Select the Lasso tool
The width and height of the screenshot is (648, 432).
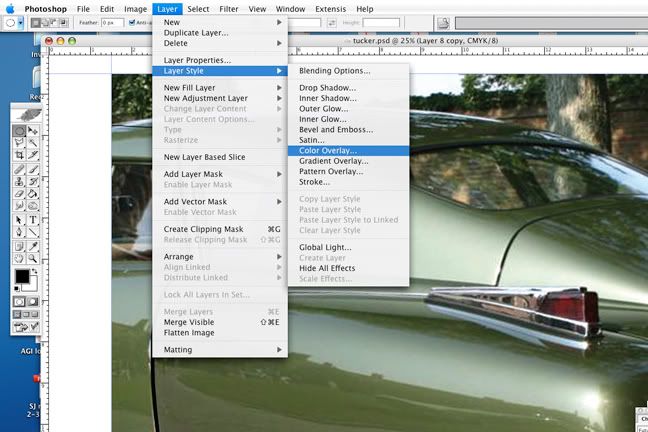19,143
